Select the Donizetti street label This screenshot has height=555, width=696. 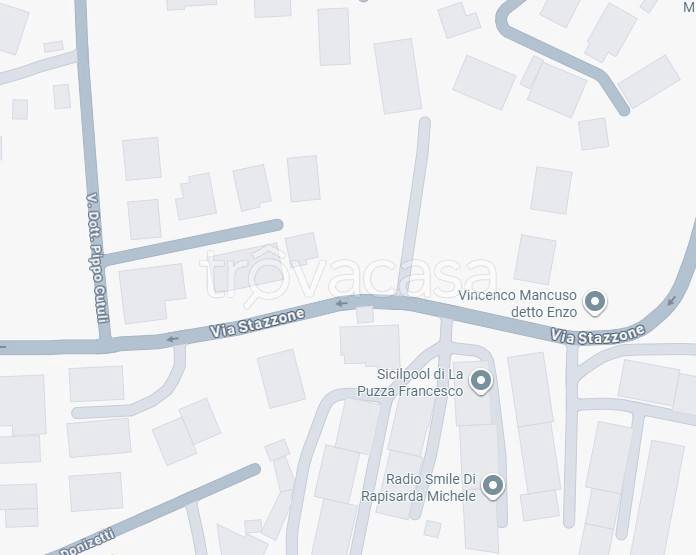(x=88, y=543)
